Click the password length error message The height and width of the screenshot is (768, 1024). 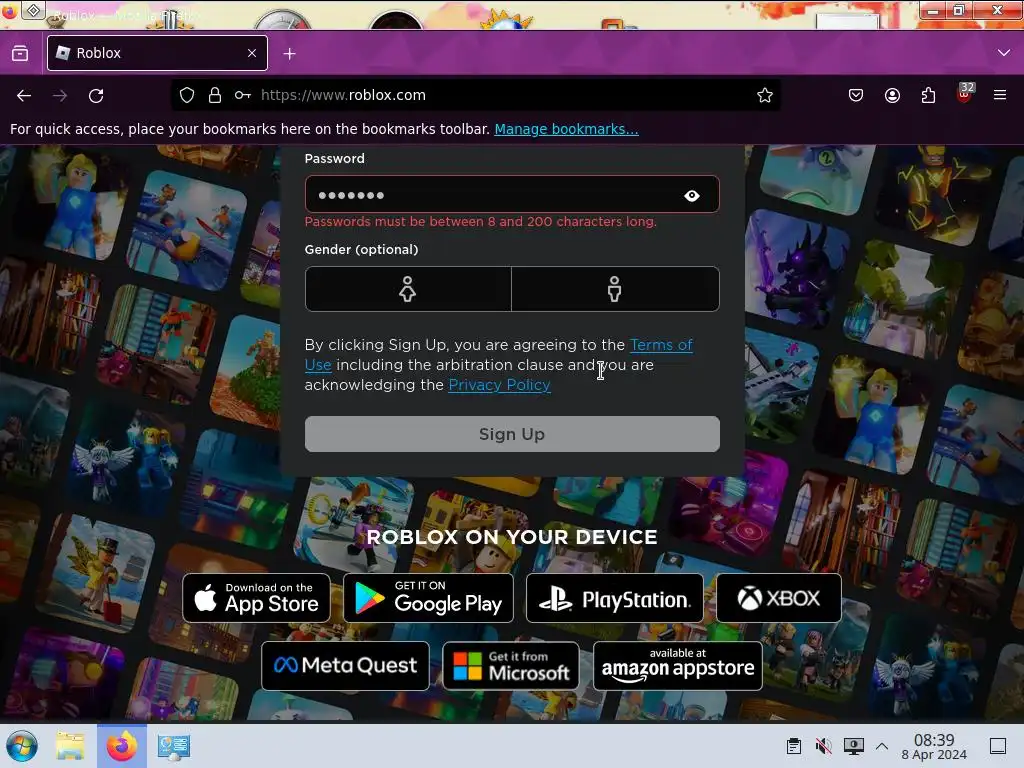pyautogui.click(x=481, y=222)
